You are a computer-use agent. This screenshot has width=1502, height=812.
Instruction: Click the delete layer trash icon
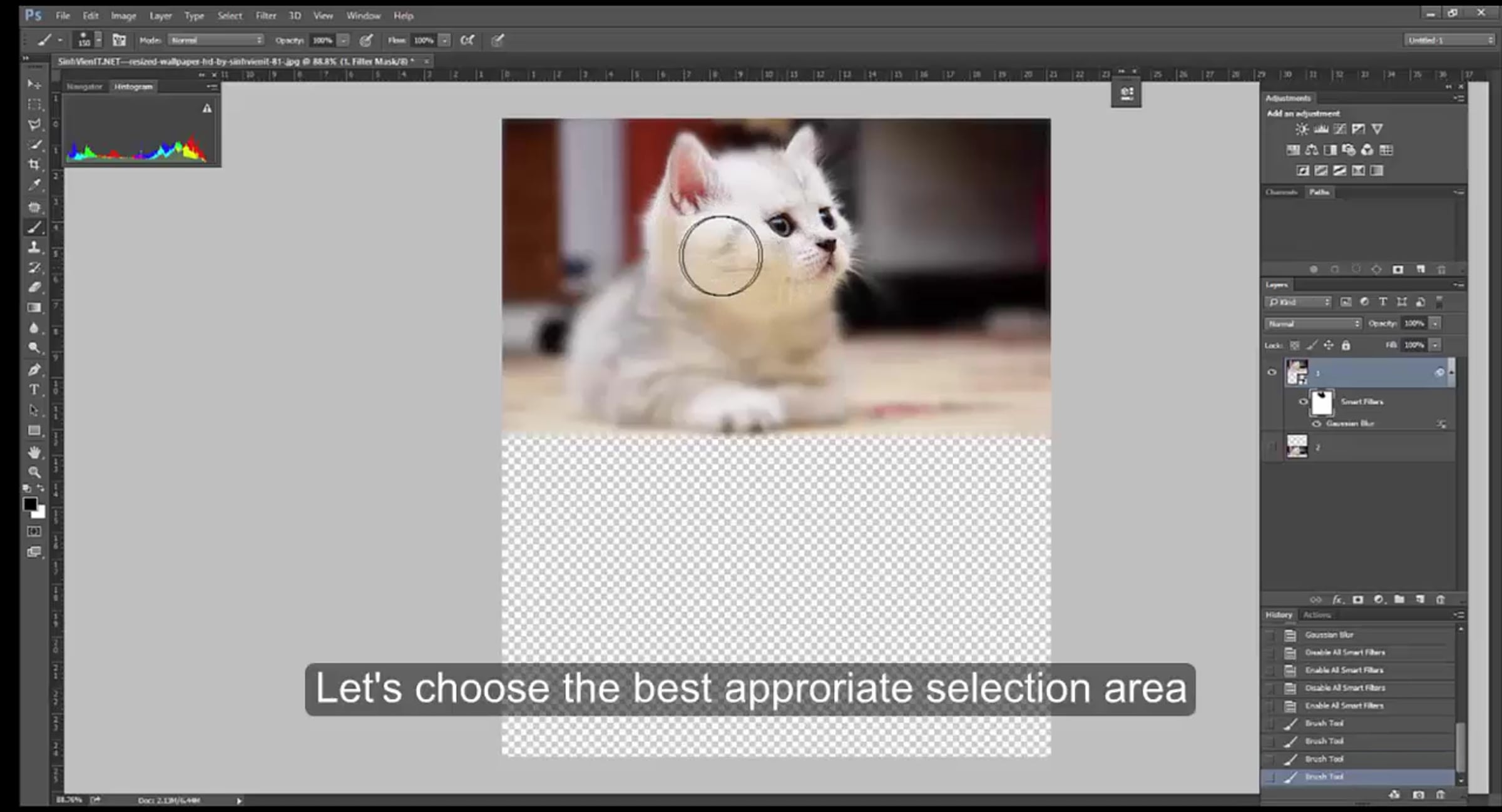pos(1440,599)
